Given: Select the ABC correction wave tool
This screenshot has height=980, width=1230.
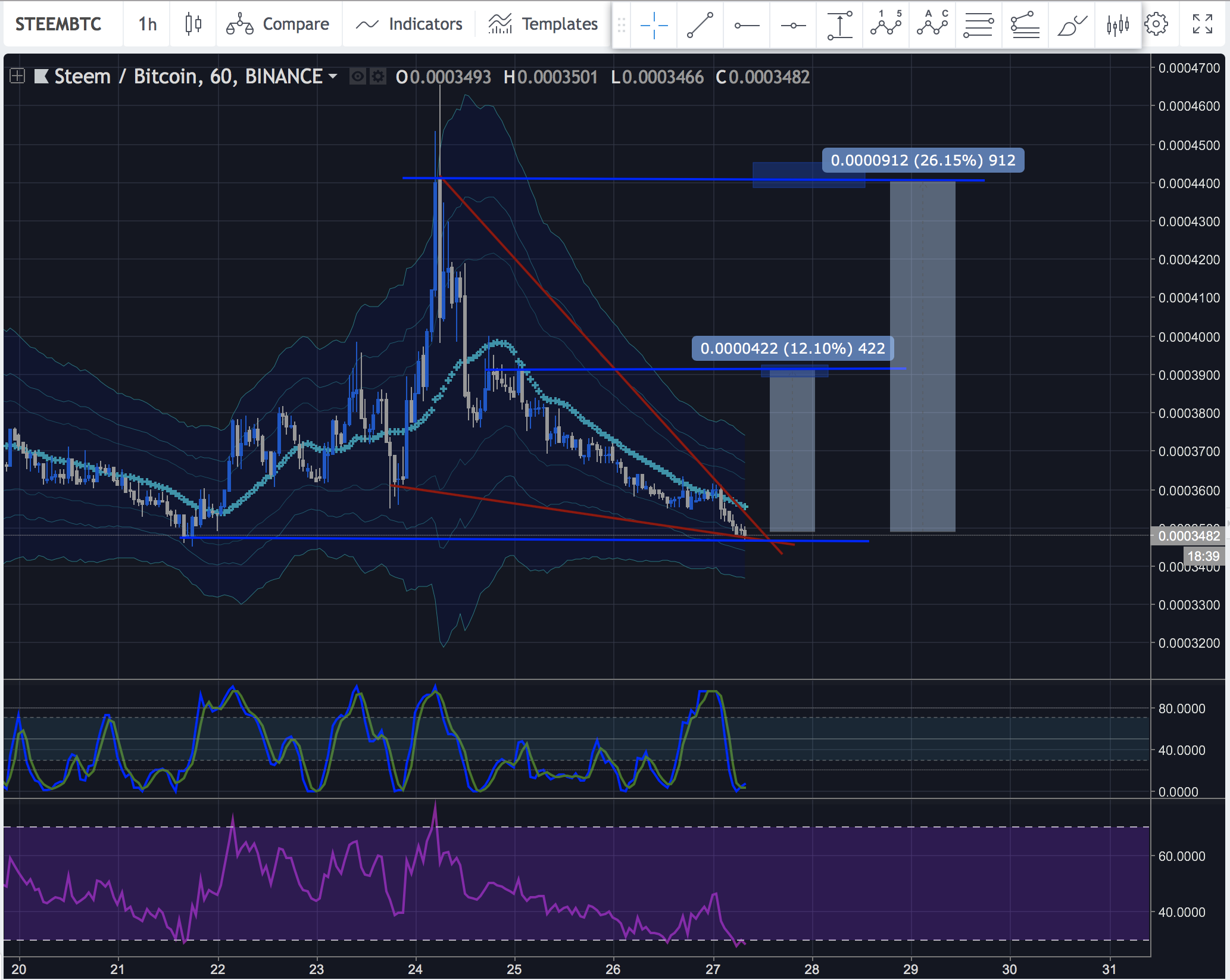Looking at the screenshot, I should (x=932, y=25).
